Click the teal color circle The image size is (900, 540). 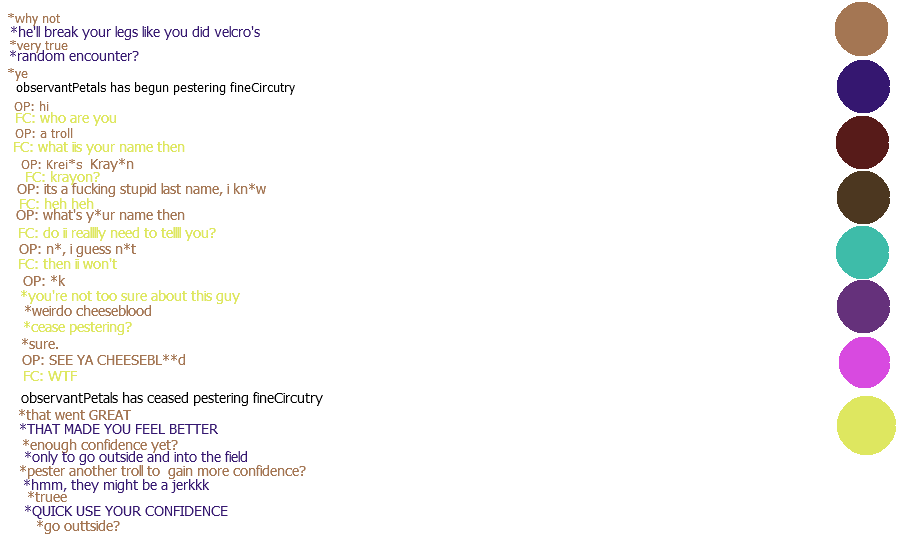click(862, 252)
